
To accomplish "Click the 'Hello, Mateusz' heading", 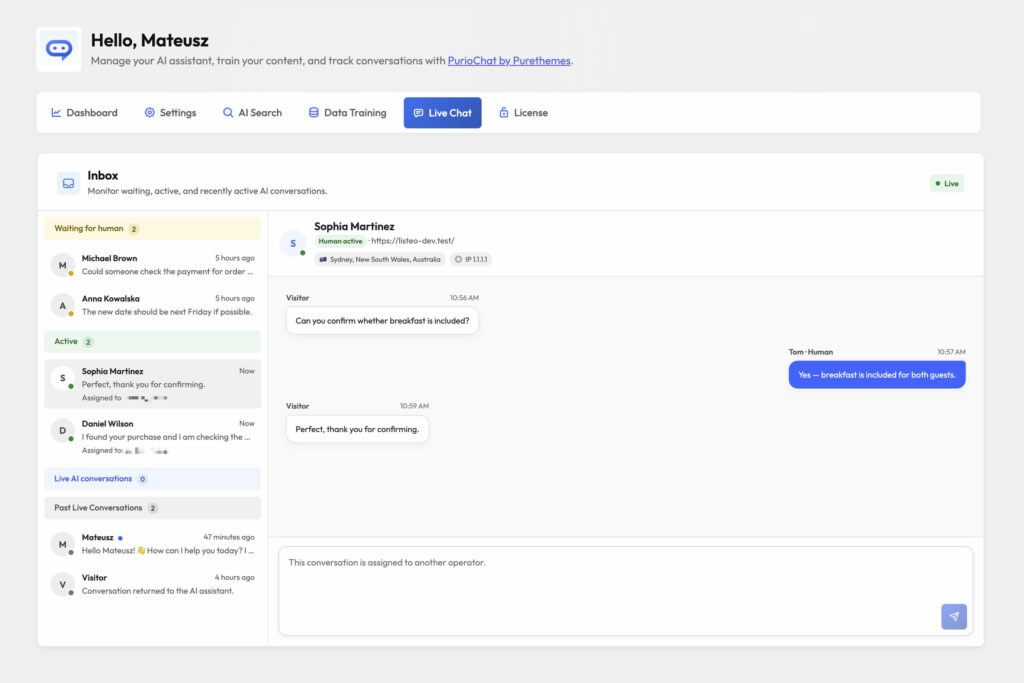I will [150, 40].
